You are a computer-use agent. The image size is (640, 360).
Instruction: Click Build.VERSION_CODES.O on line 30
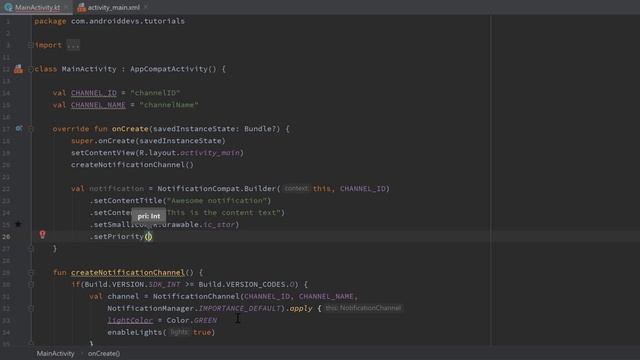point(247,284)
